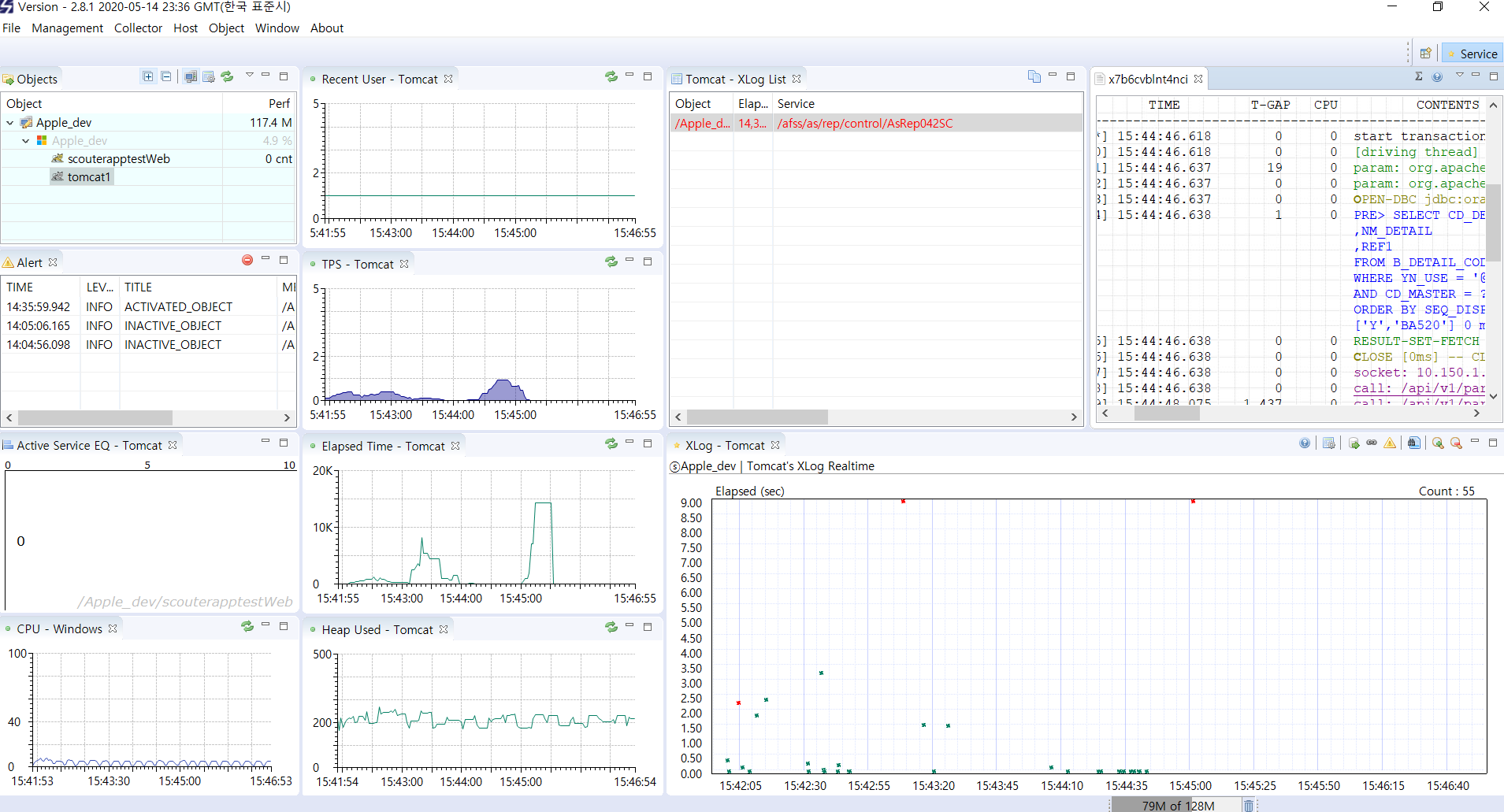
Task: Follow the call: /api/v1/par link
Action: [1420, 388]
